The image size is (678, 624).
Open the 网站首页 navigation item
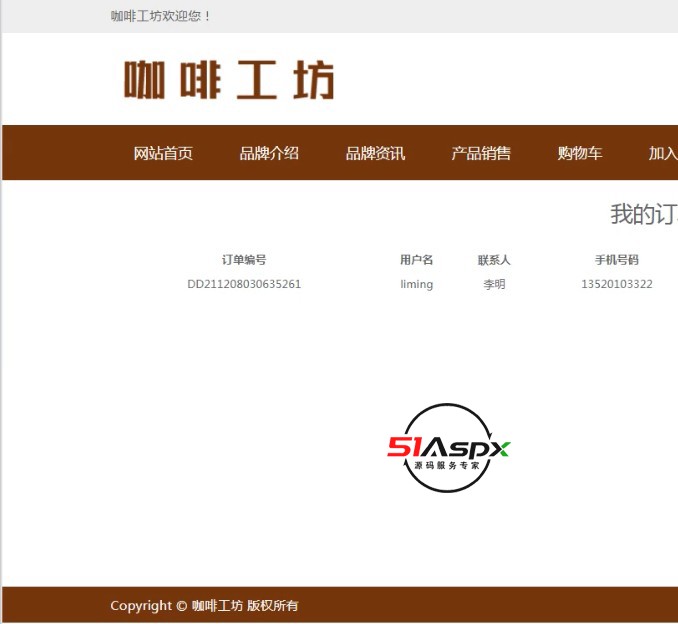pyautogui.click(x=163, y=153)
